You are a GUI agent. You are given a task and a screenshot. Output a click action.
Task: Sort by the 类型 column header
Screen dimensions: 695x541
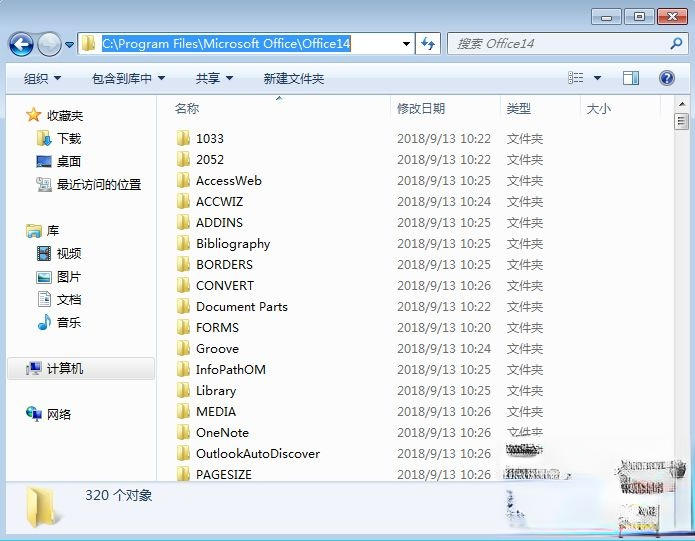pos(519,108)
